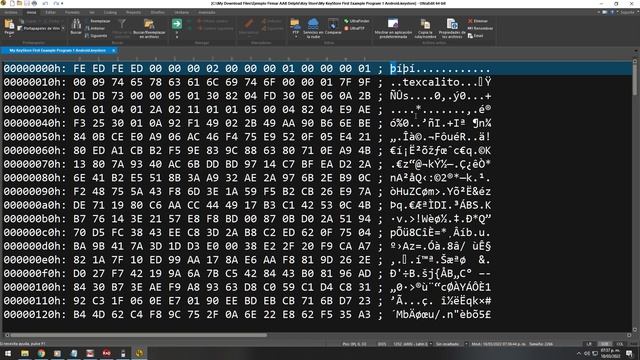Viewport: 640px width, 360px height.
Task: Click hex byte FE at offset 00000000h
Action: pyautogui.click(x=79, y=69)
